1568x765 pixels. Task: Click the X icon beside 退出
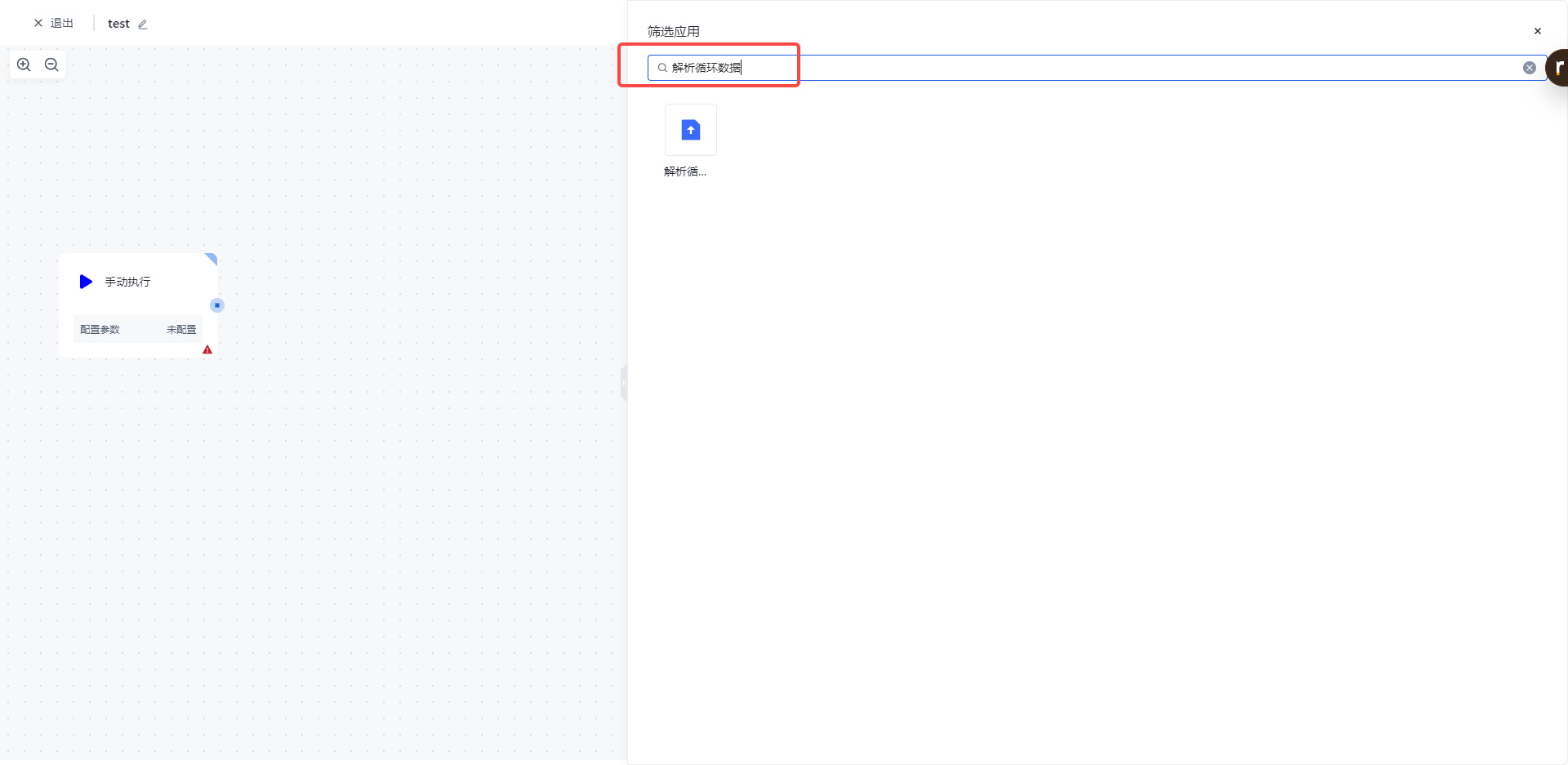coord(38,24)
